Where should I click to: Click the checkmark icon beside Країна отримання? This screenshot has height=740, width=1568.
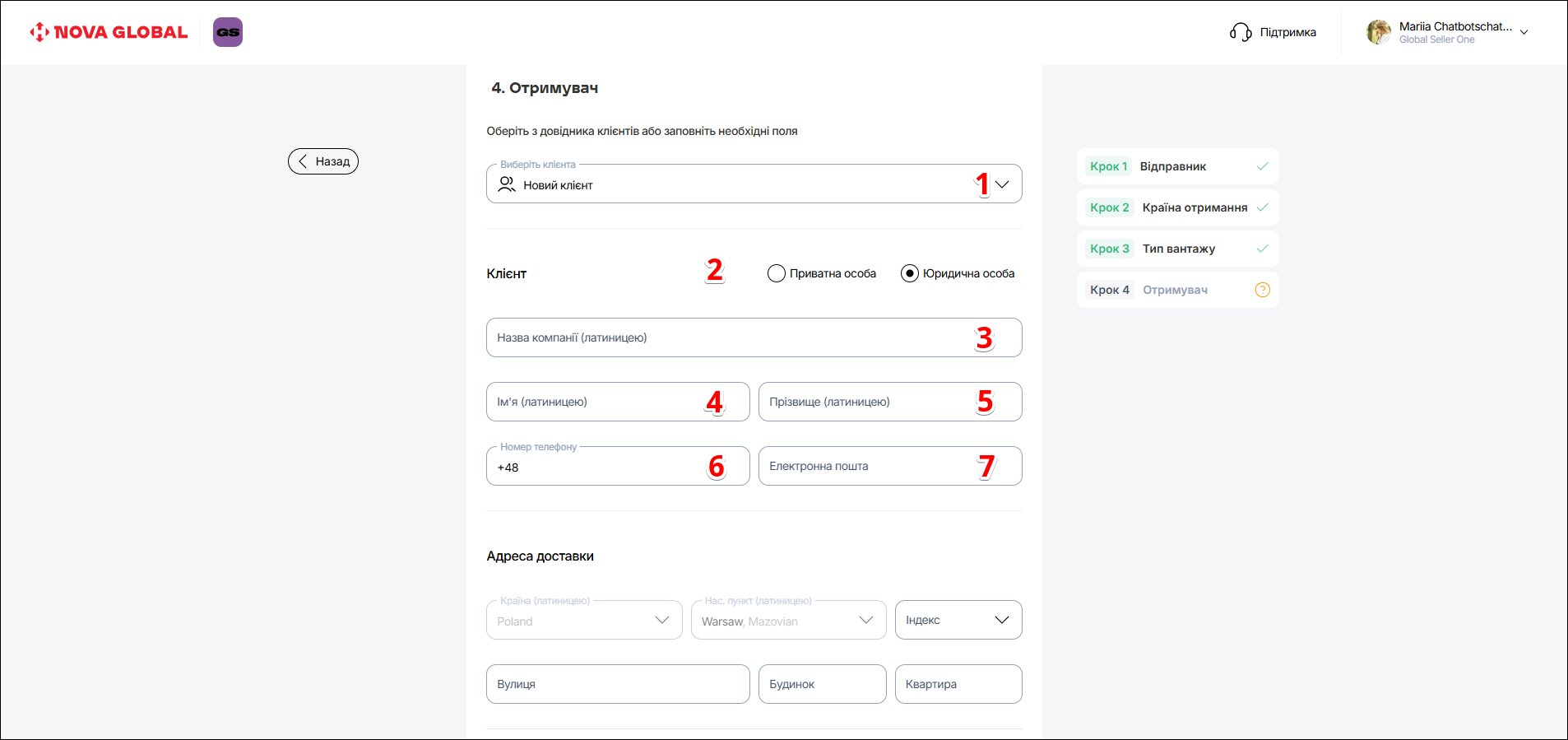[x=1262, y=207]
